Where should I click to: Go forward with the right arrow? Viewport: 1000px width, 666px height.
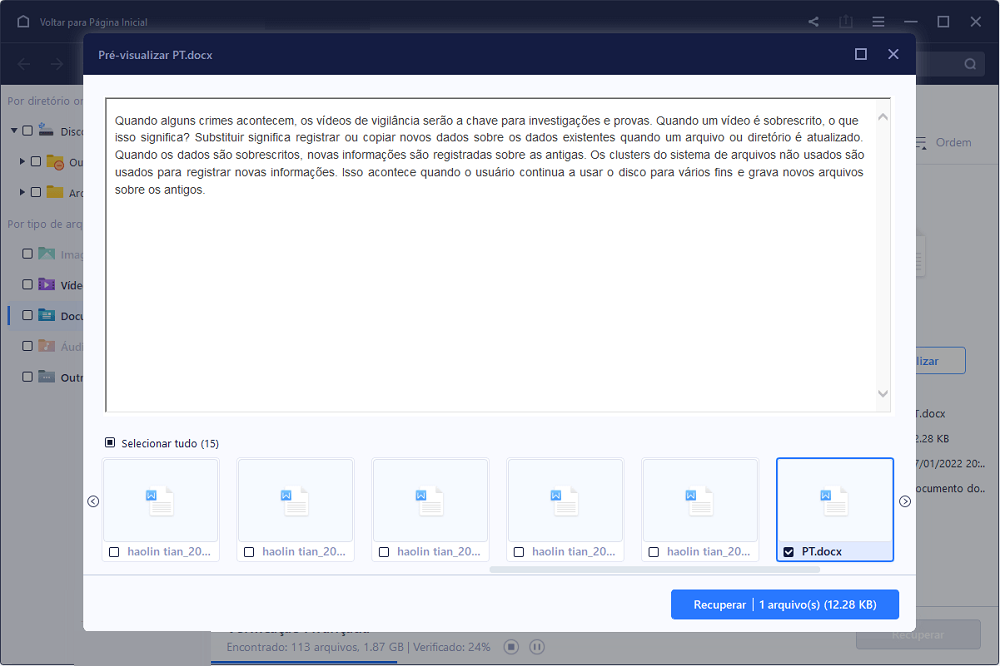click(57, 64)
